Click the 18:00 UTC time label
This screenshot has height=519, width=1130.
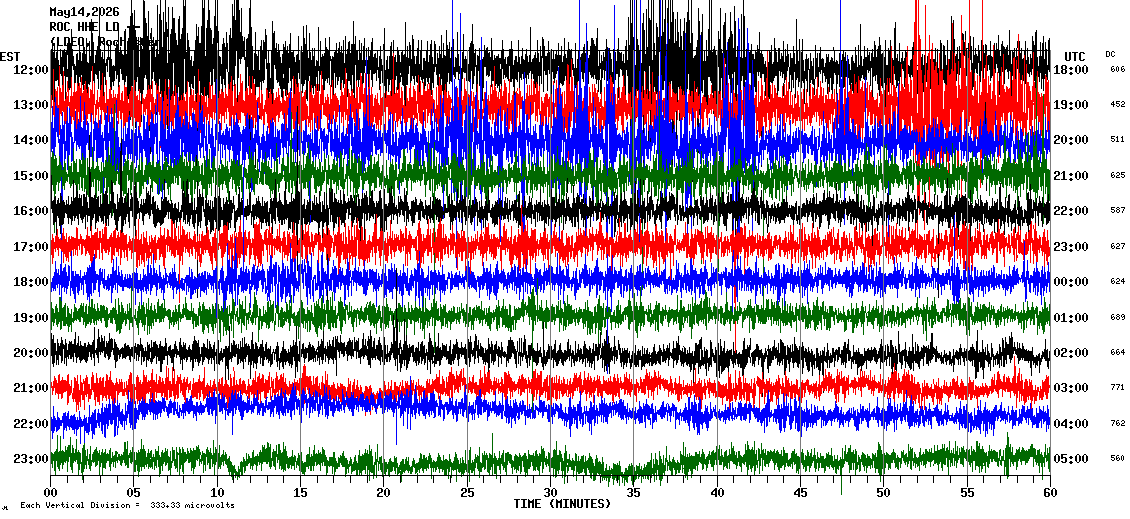[1070, 70]
